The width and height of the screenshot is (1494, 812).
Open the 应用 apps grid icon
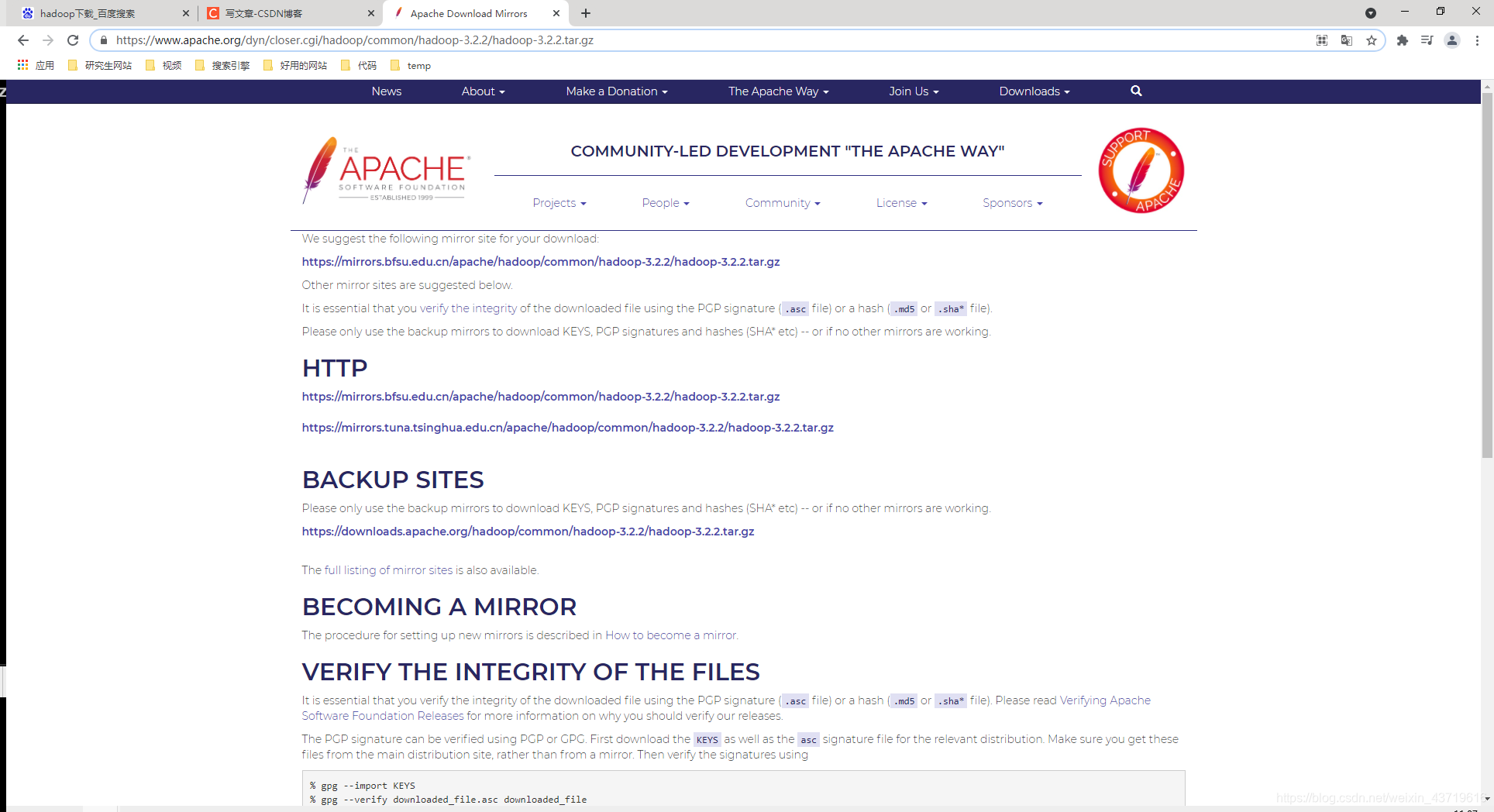click(x=36, y=65)
